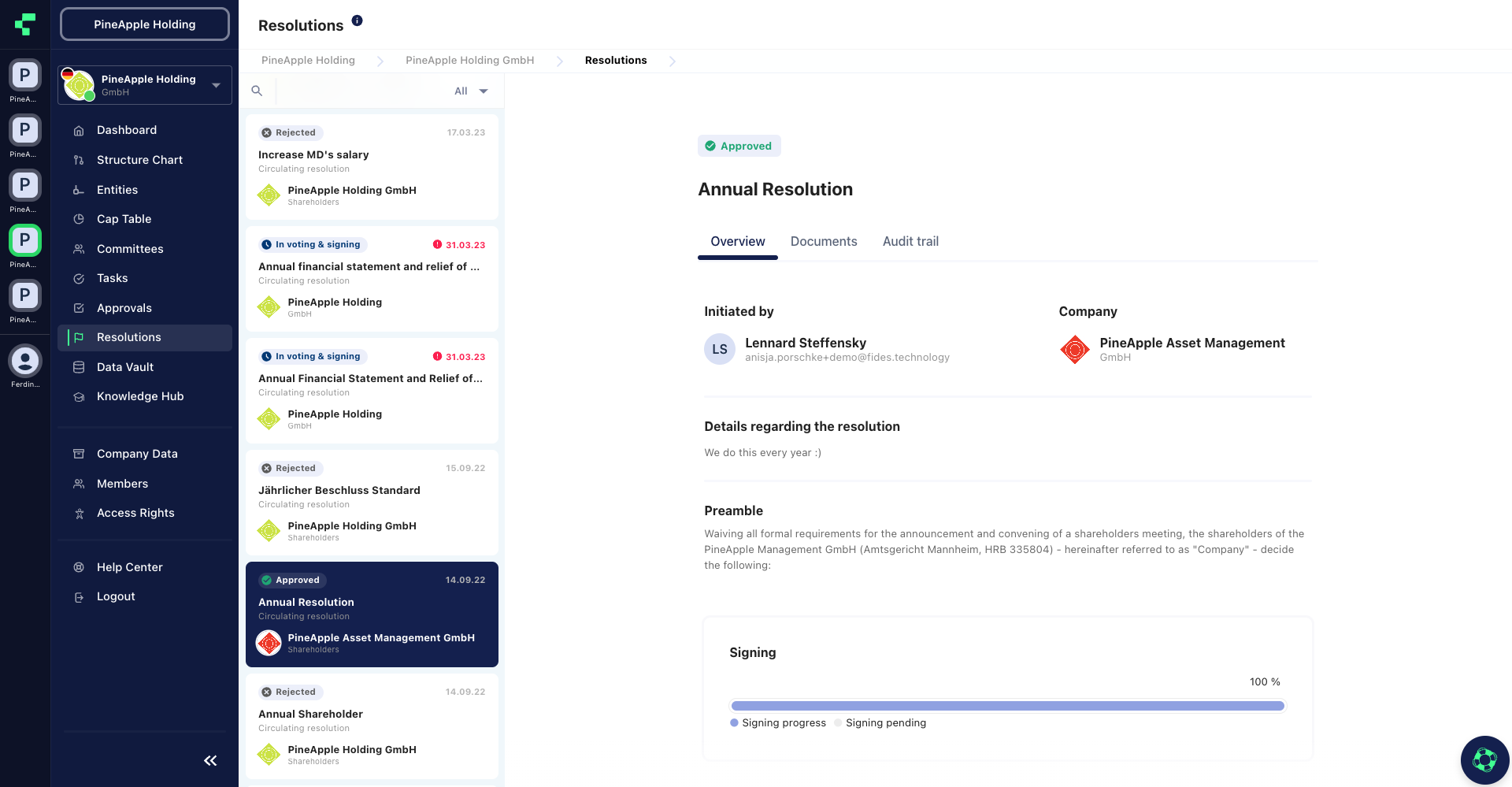
Task: Click the info icon next to Resolutions title
Action: (357, 21)
